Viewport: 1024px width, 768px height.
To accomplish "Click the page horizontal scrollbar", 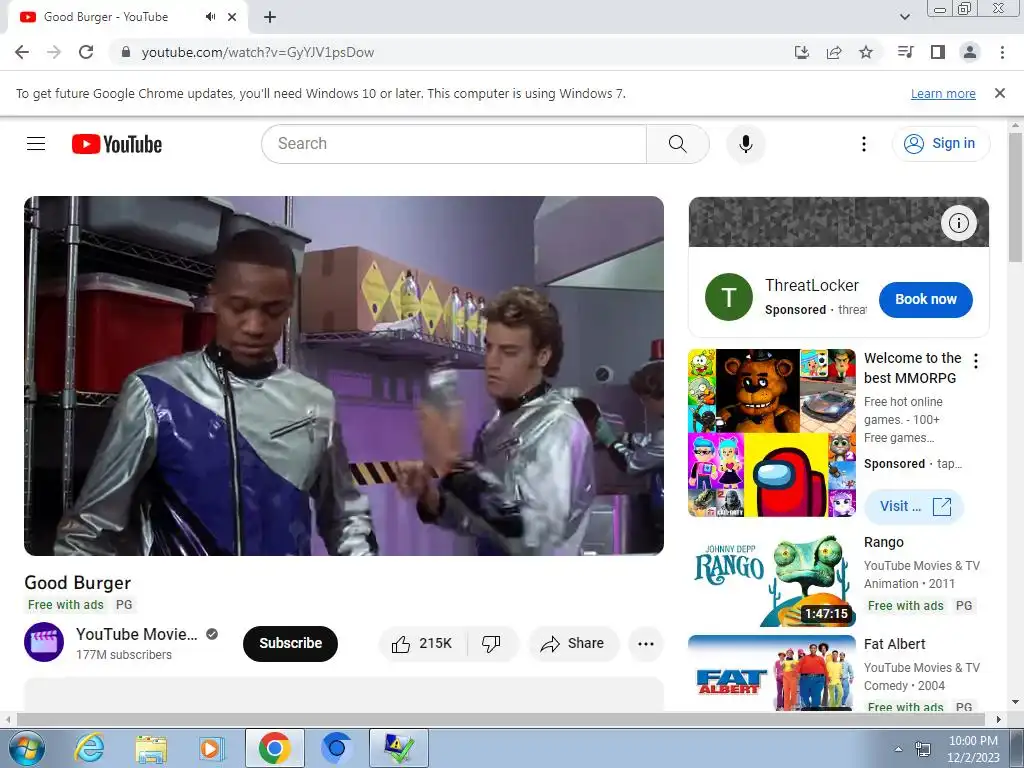I will coord(503,719).
